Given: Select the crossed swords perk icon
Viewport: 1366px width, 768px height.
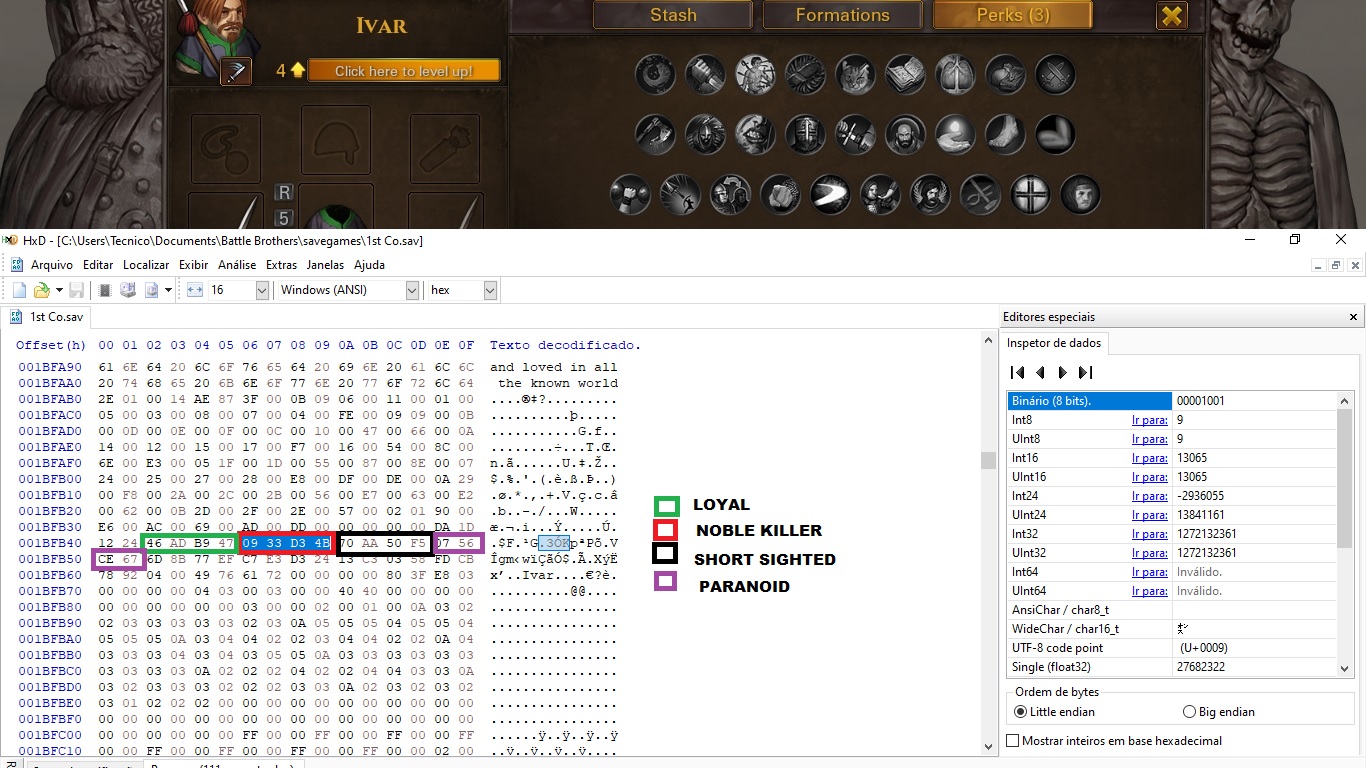Looking at the screenshot, I should coord(1055,74).
